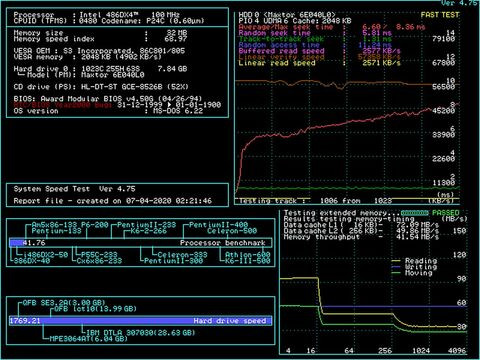Click the 'Cx6x86-233' benchmark marker
Image resolution: width=480 pixels, height=360 pixels.
click(99, 261)
